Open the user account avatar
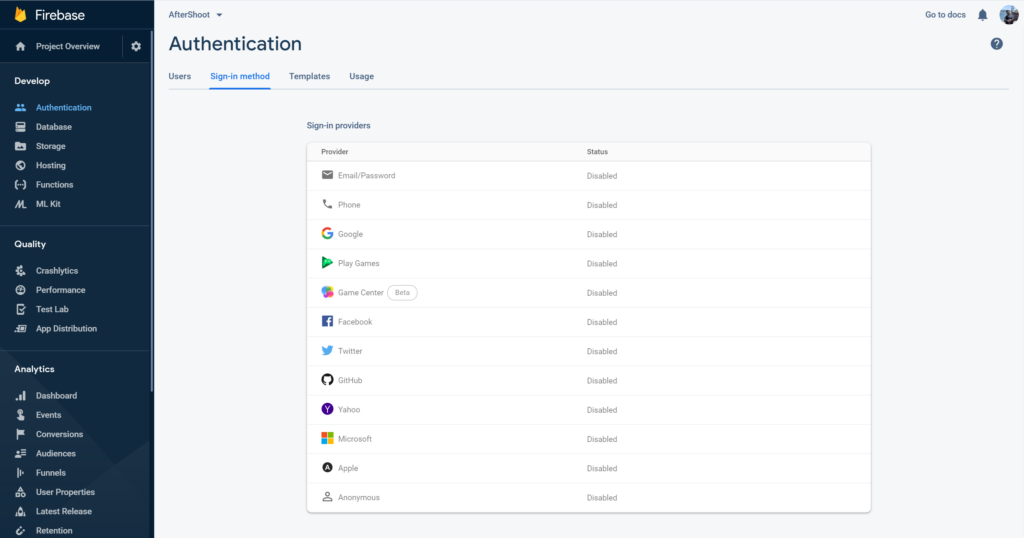 click(1009, 14)
